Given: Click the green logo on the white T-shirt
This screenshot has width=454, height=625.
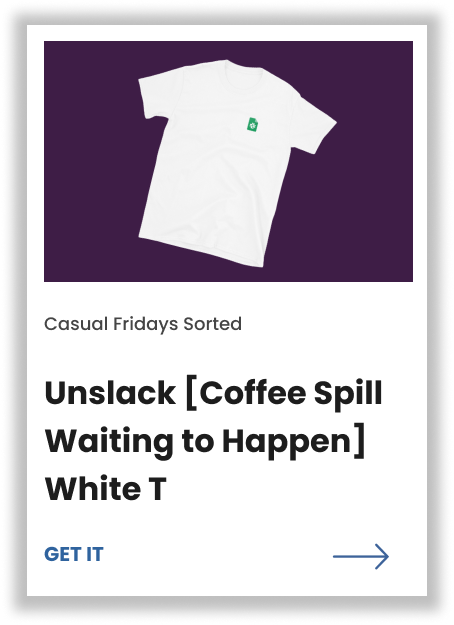Looking at the screenshot, I should point(253,124).
